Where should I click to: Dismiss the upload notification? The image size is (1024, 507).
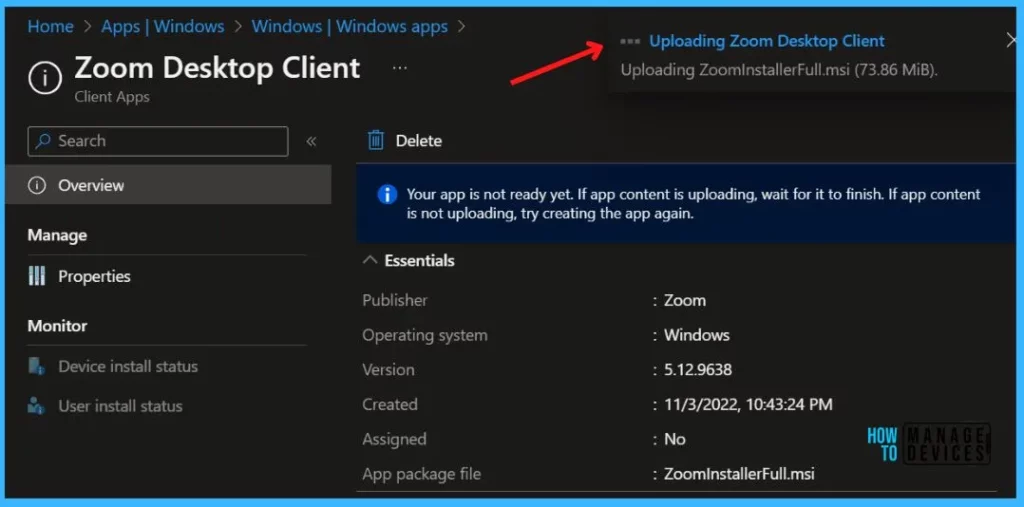(x=1011, y=41)
